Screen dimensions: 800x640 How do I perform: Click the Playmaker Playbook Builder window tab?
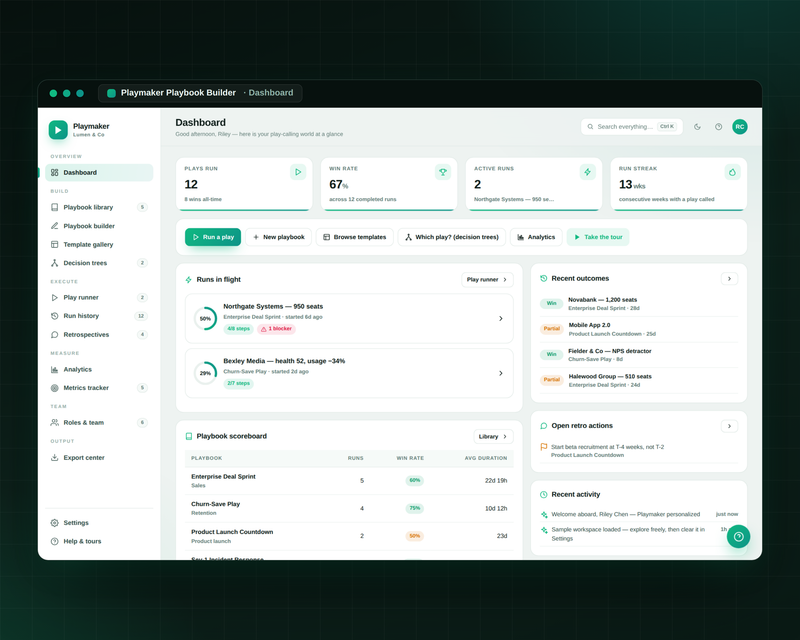[200, 93]
